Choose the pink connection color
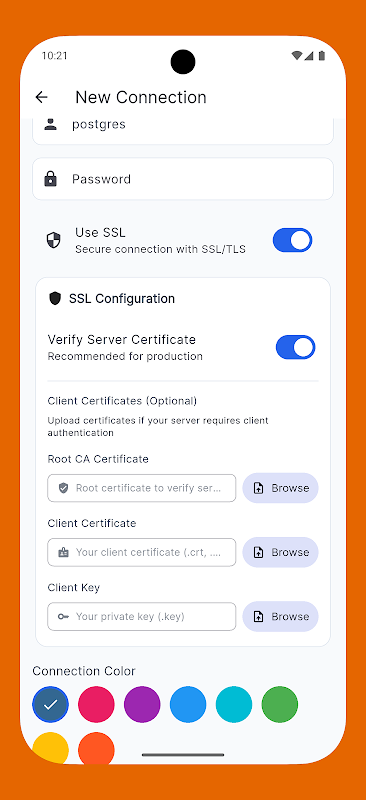366x800 pixels. (96, 705)
